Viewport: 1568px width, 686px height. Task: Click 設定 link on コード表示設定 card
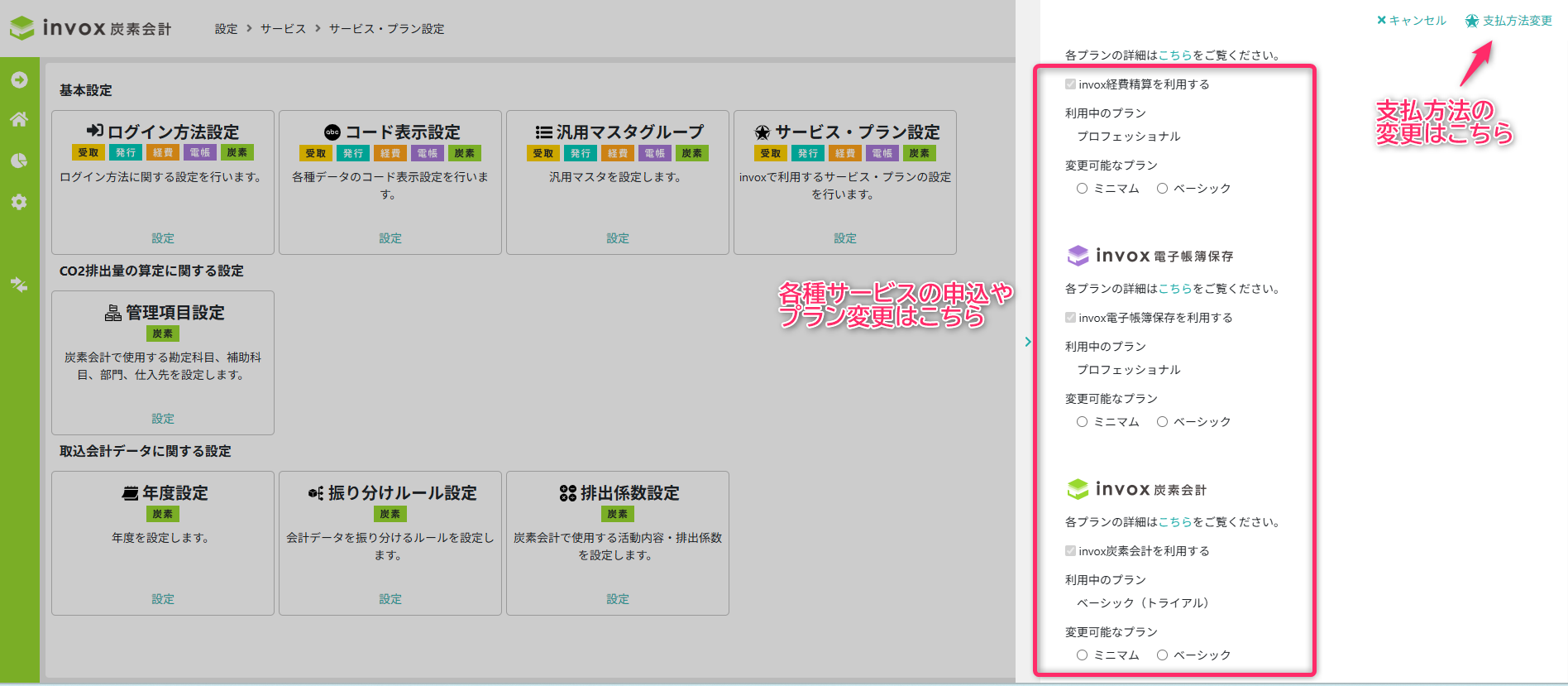(390, 238)
